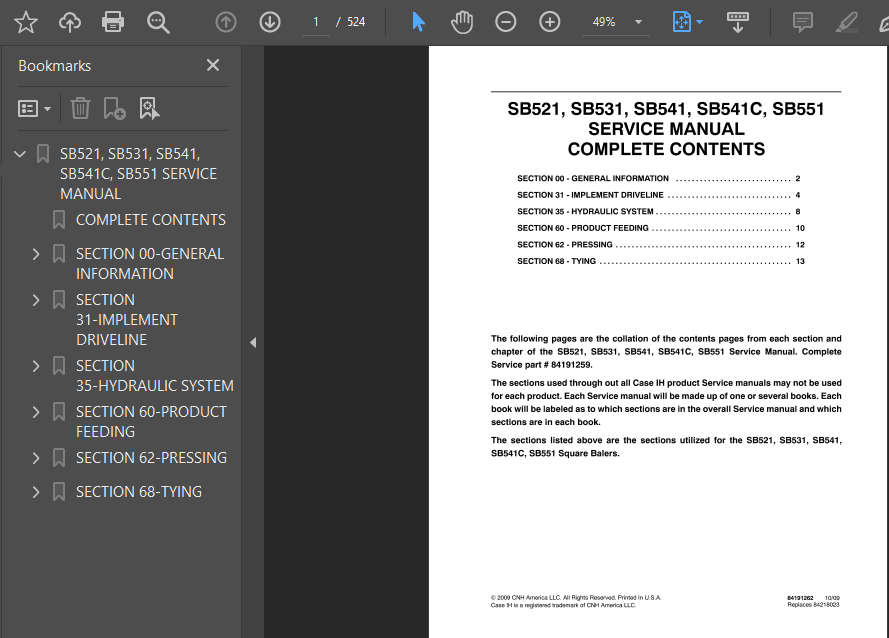Open the find text search tool
Screen dimensions: 889x638
(x=158, y=22)
